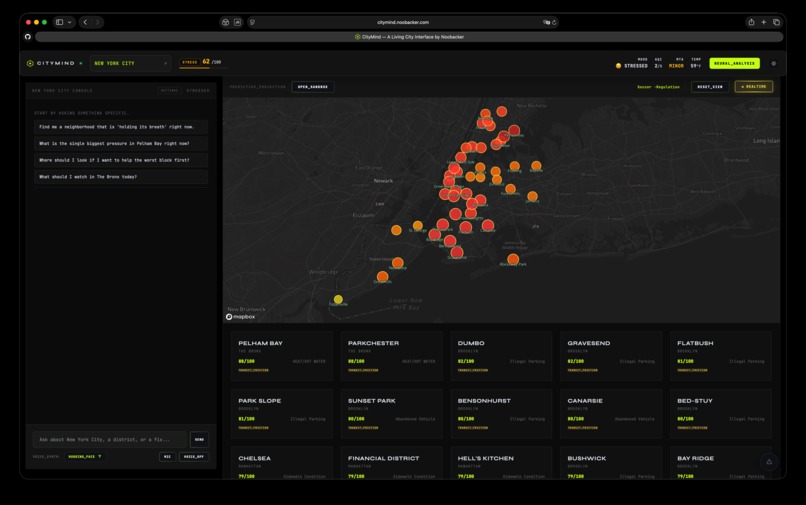
Task: Click the 'Ask about New York City' input field
Action: (109, 440)
